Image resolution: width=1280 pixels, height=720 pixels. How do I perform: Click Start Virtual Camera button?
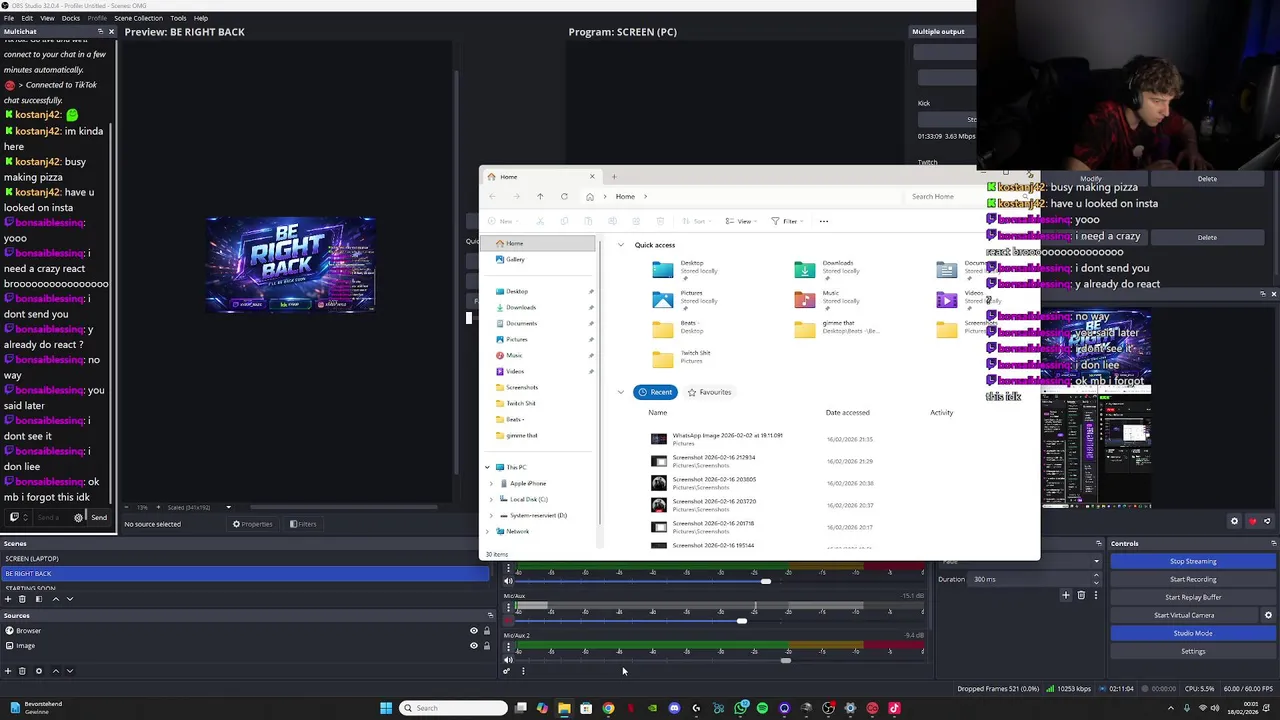[x=1184, y=615]
